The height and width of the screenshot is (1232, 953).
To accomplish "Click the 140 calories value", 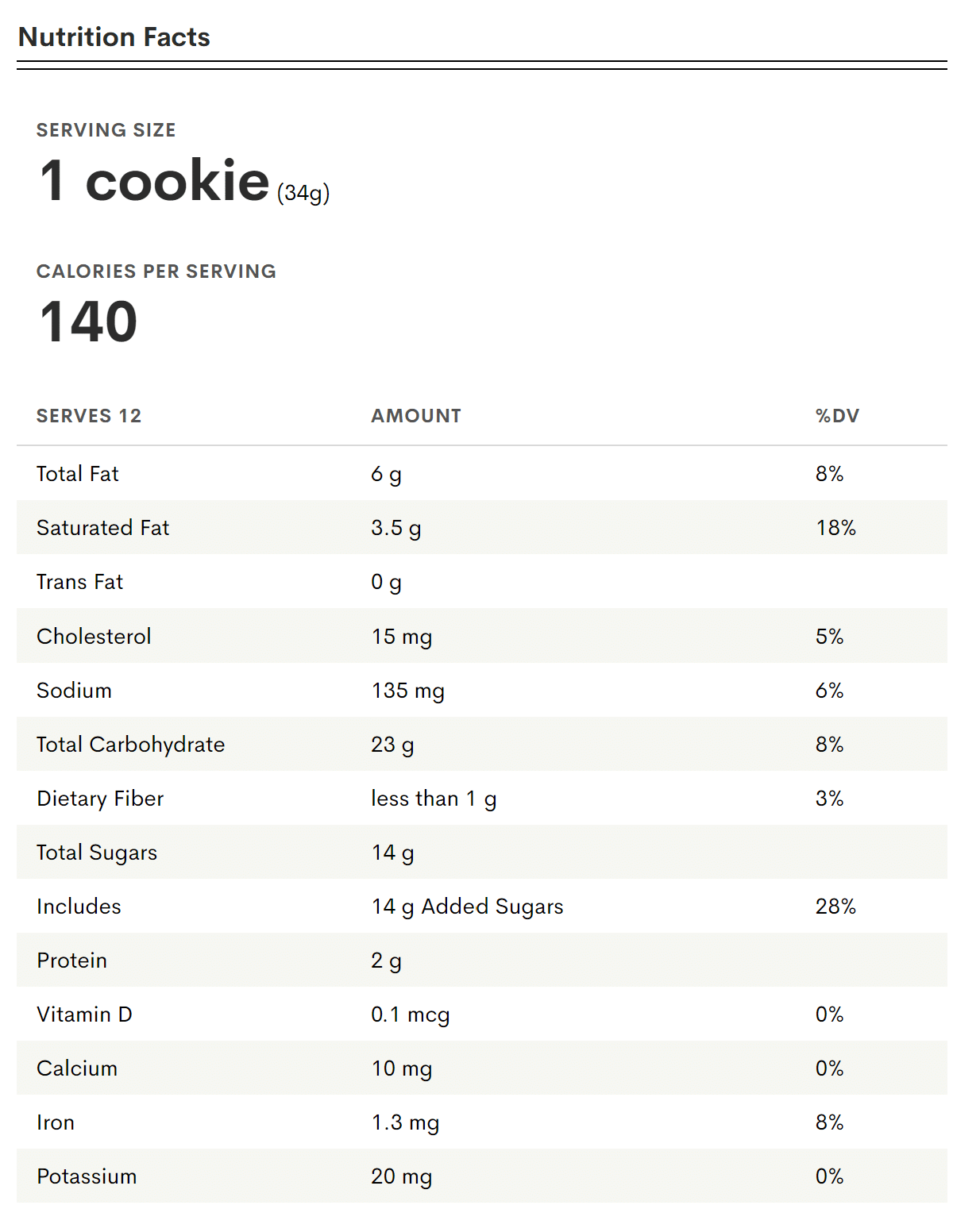I will (x=88, y=322).
